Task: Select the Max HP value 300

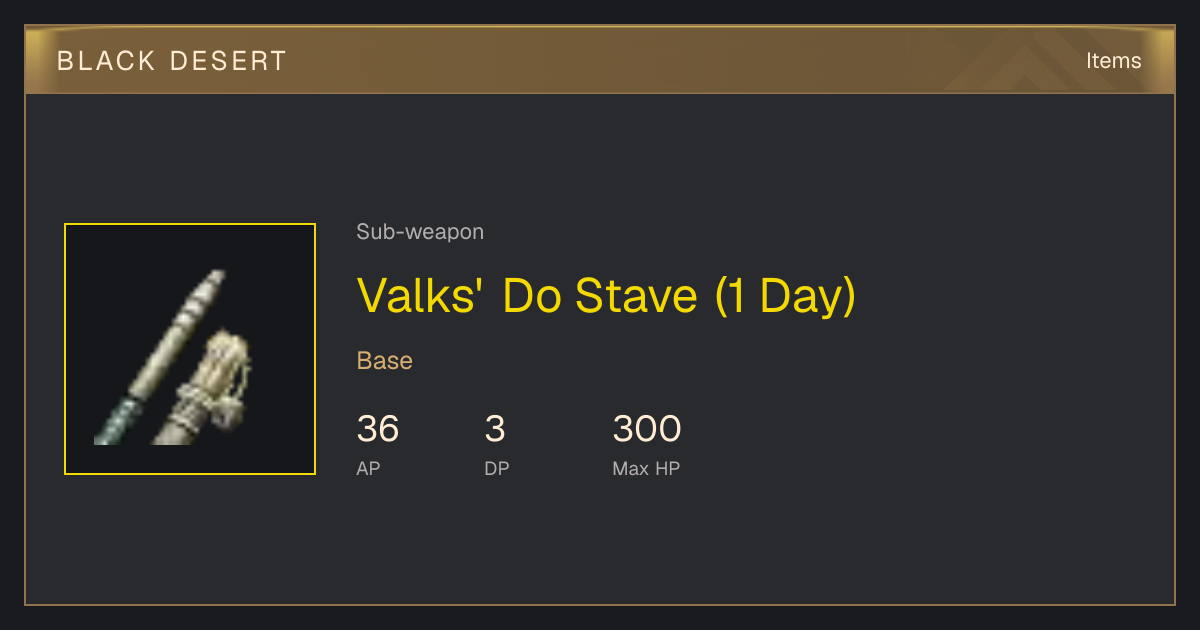Action: (647, 429)
